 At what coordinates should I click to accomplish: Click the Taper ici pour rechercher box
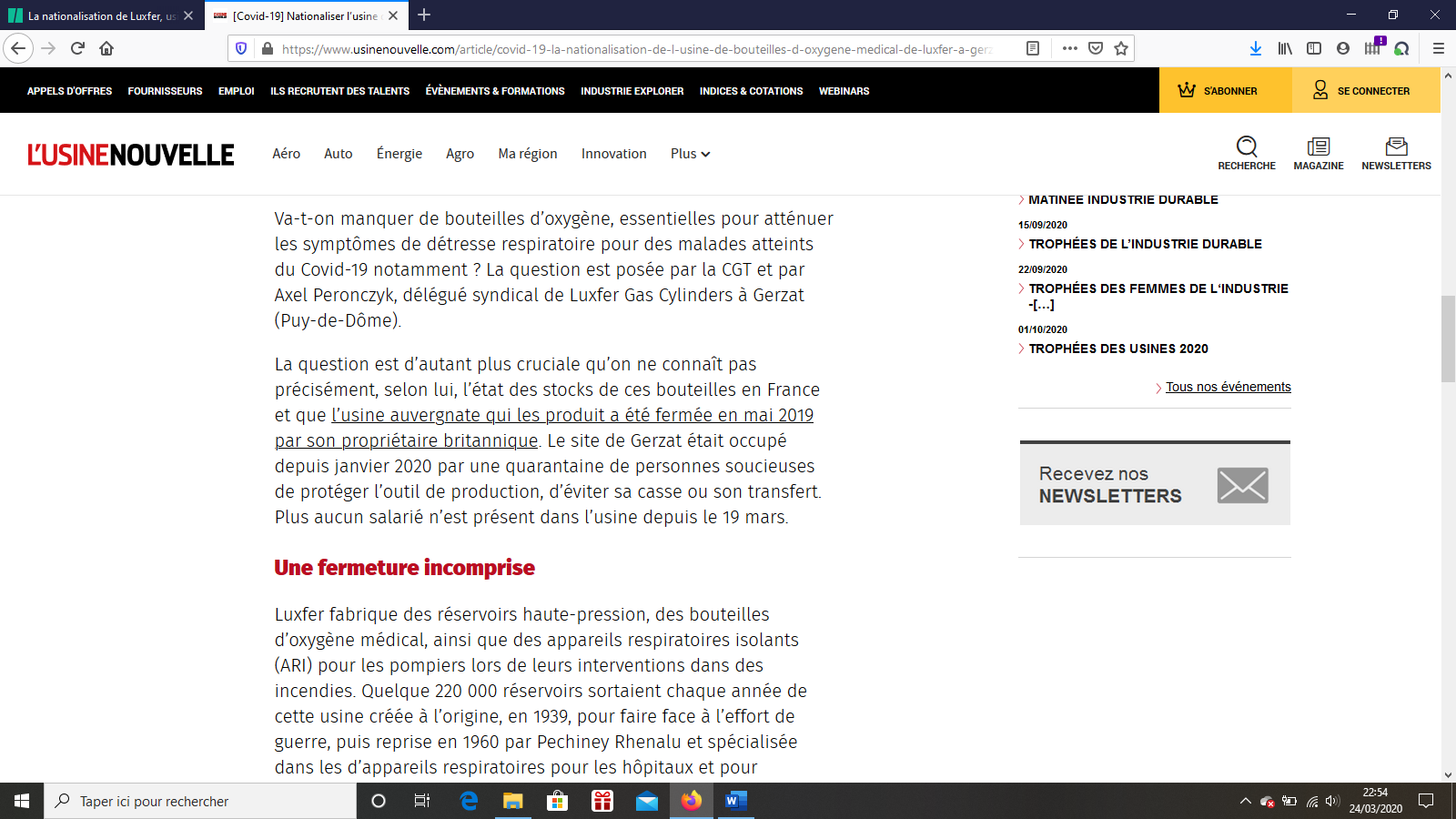(x=200, y=801)
